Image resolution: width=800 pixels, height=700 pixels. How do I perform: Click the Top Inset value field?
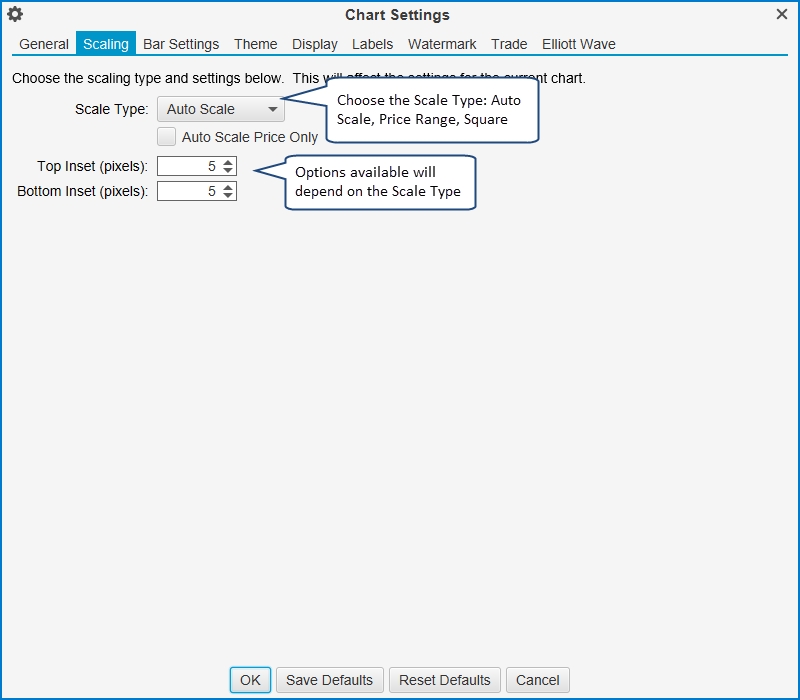click(188, 166)
